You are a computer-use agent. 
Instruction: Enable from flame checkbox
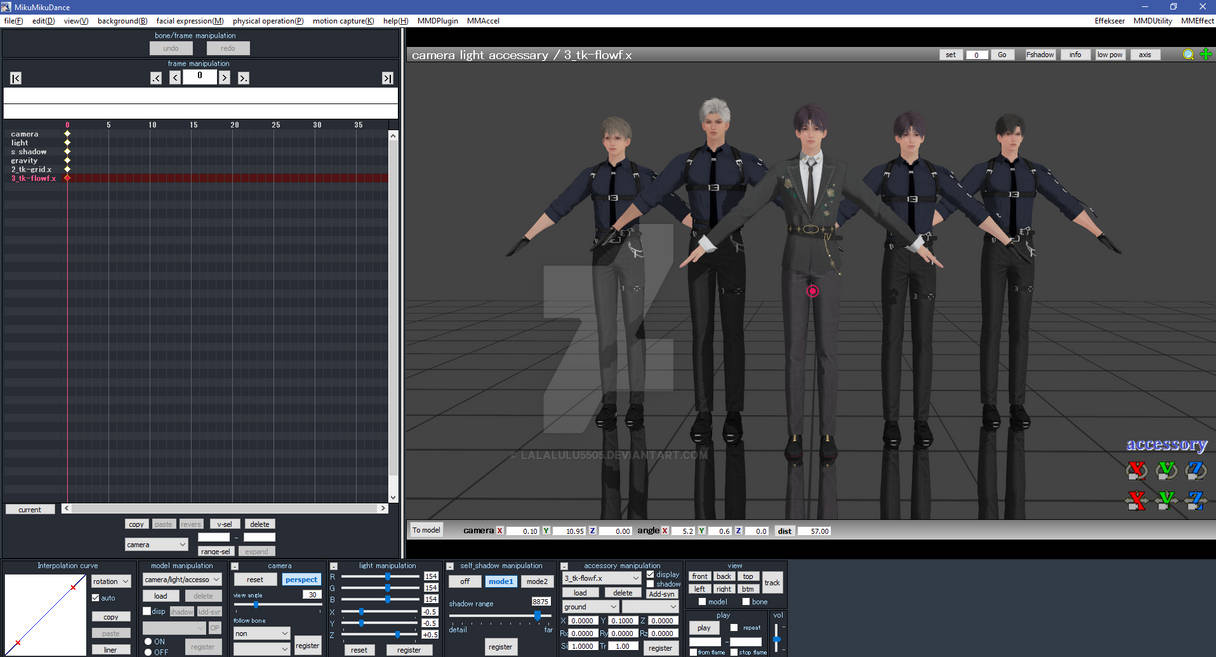coord(693,652)
